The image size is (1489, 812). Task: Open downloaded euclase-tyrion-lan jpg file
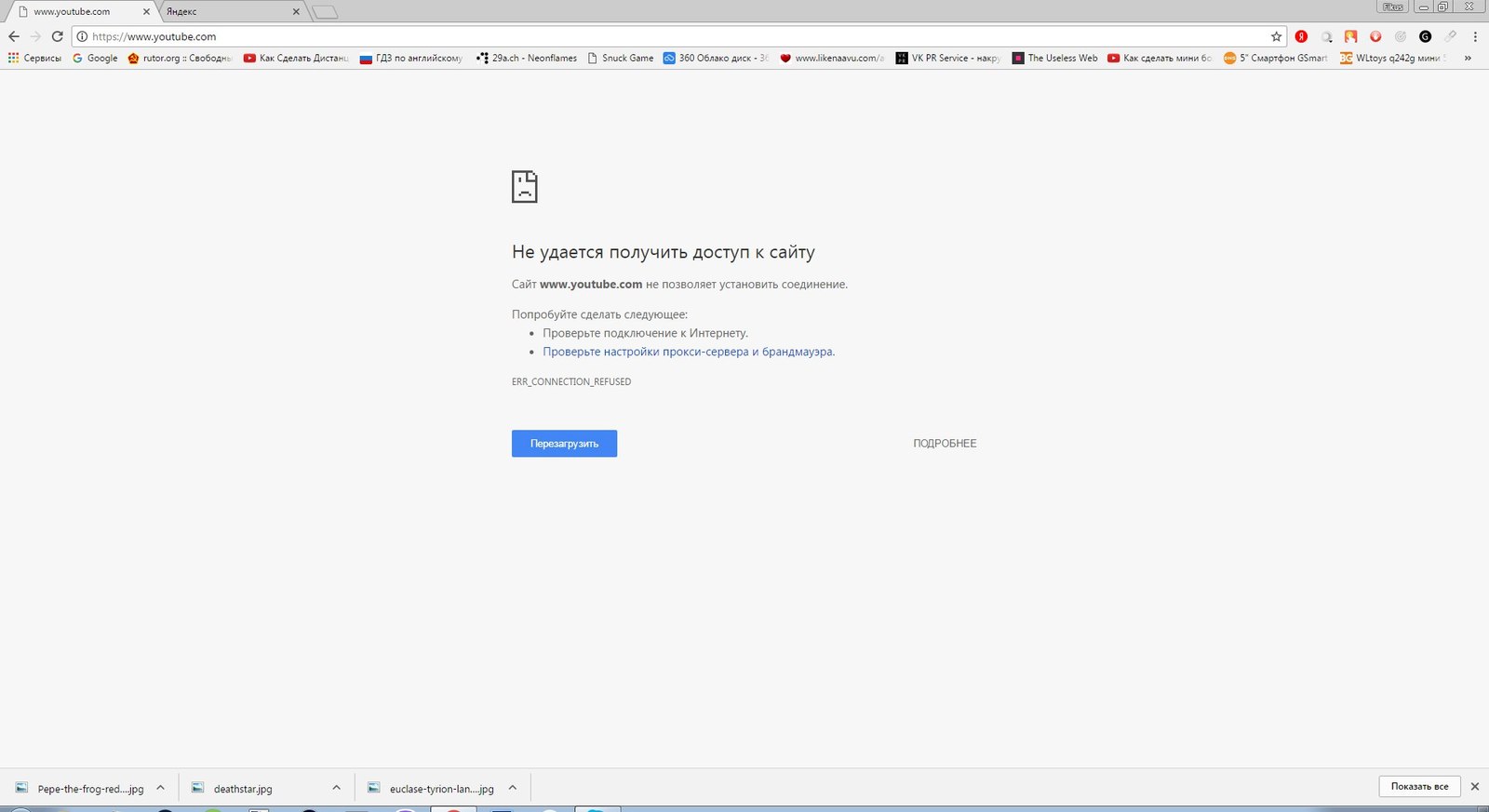coord(432,788)
